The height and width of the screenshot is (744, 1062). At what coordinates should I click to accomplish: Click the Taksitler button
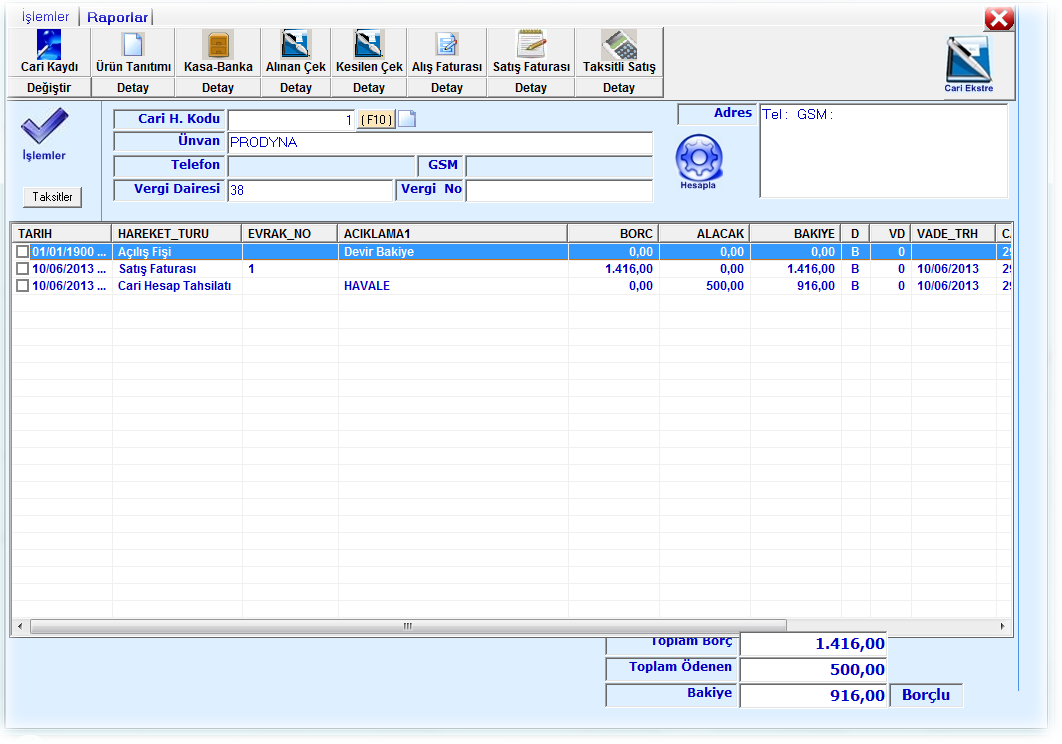coord(52,197)
